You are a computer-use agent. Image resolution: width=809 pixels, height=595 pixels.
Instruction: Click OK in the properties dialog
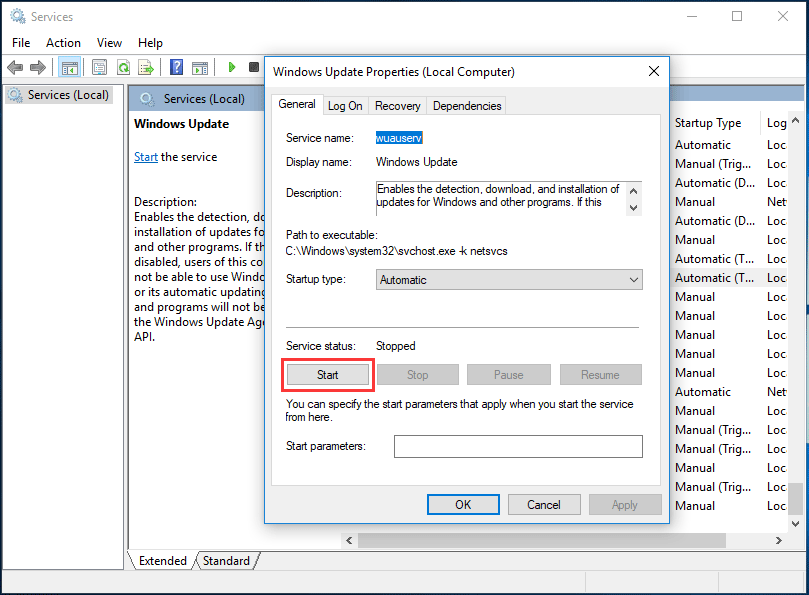[x=463, y=505]
